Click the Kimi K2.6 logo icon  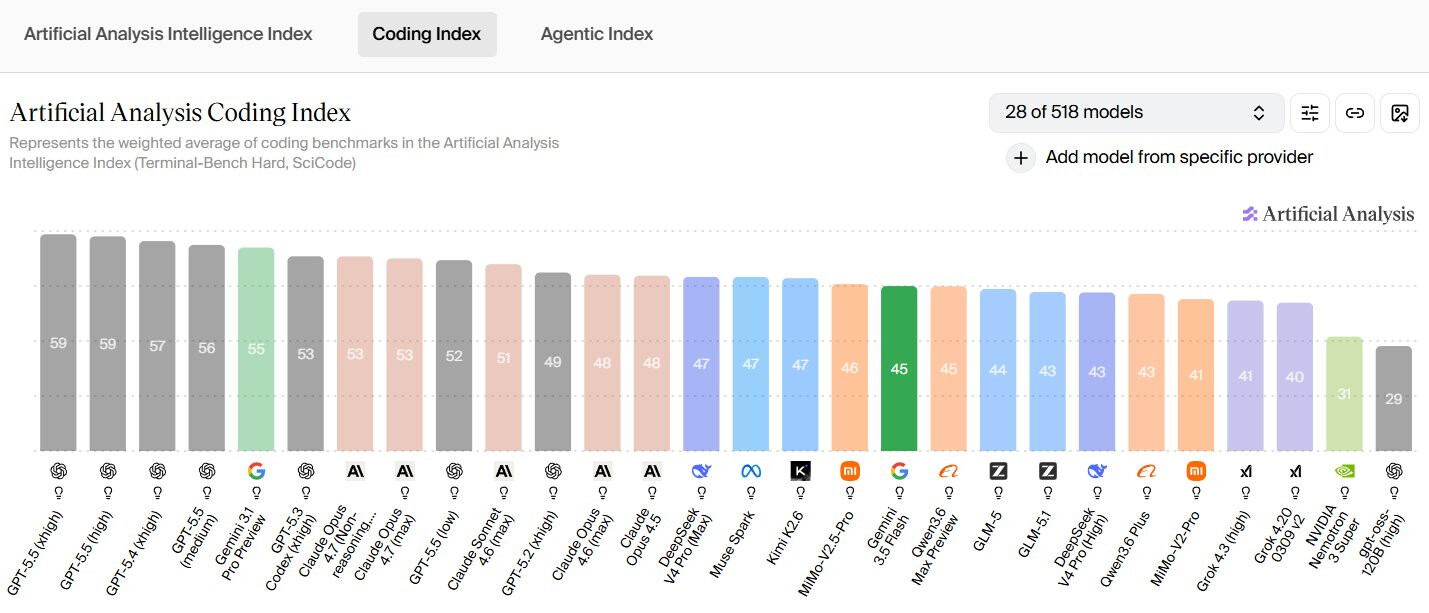pos(800,470)
